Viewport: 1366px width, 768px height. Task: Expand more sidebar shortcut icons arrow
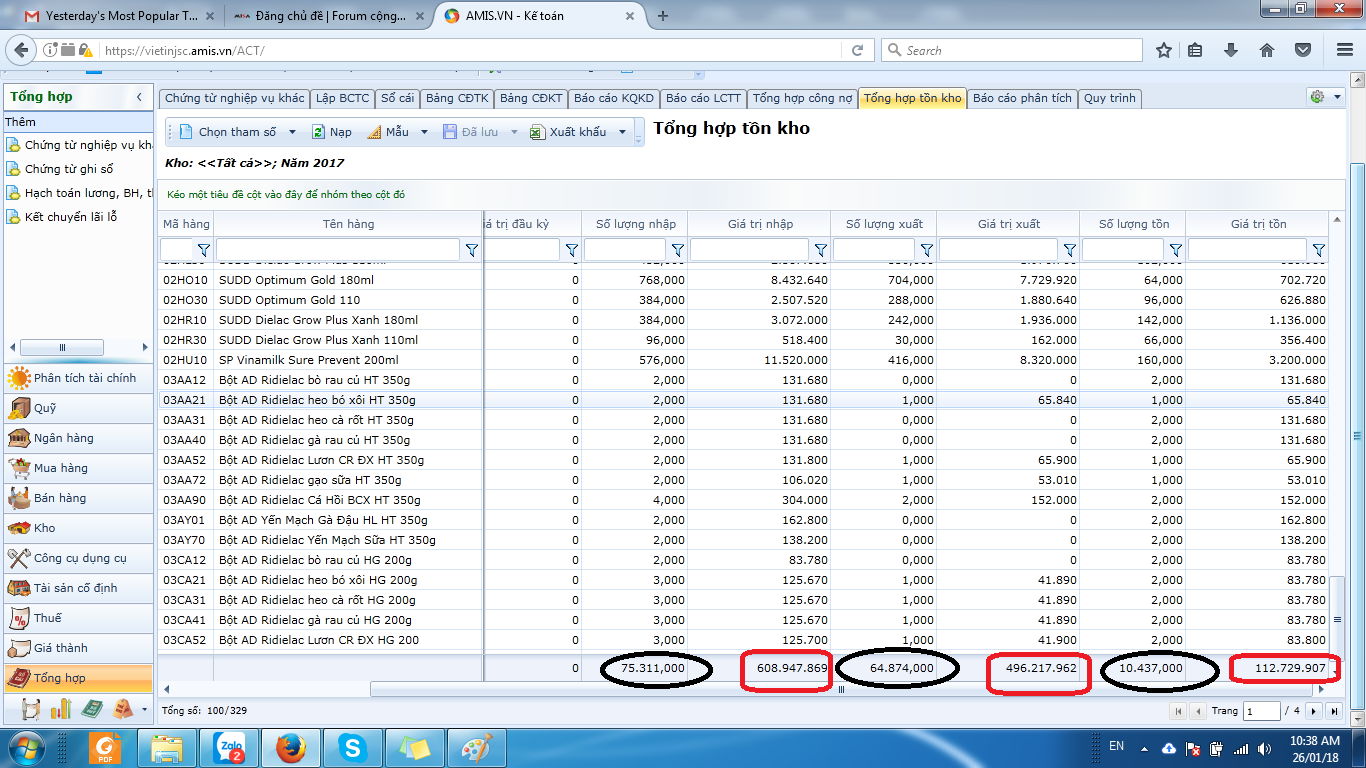145,709
